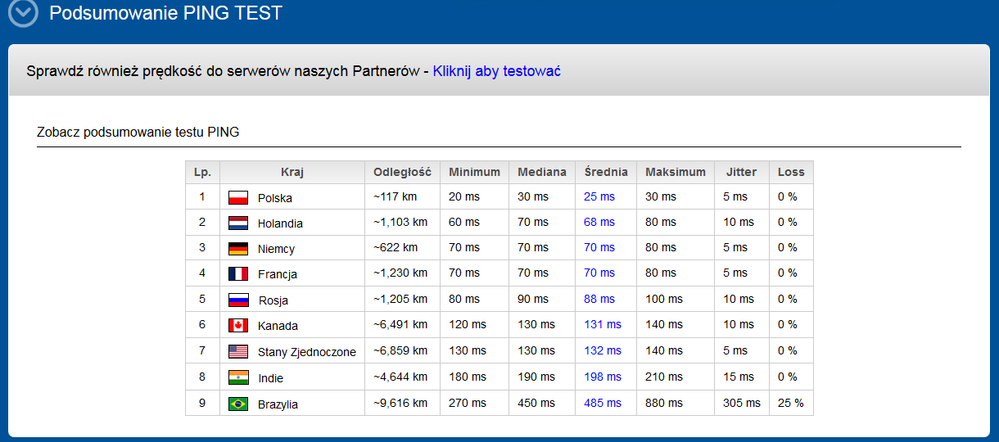Viewport: 999px width, 442px height.
Task: Click the Niemcy flag icon
Action: [238, 249]
